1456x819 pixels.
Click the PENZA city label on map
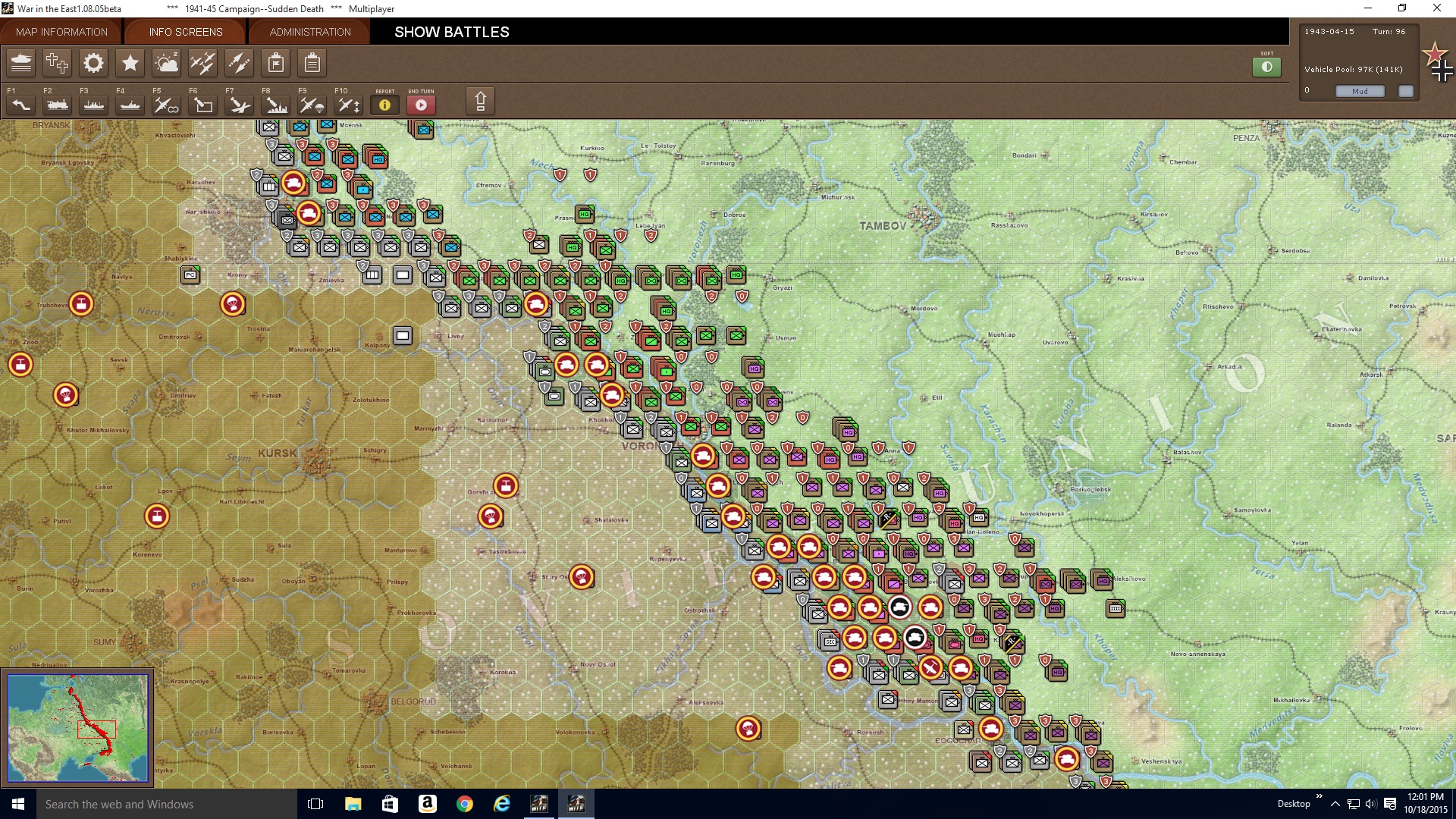click(1246, 138)
